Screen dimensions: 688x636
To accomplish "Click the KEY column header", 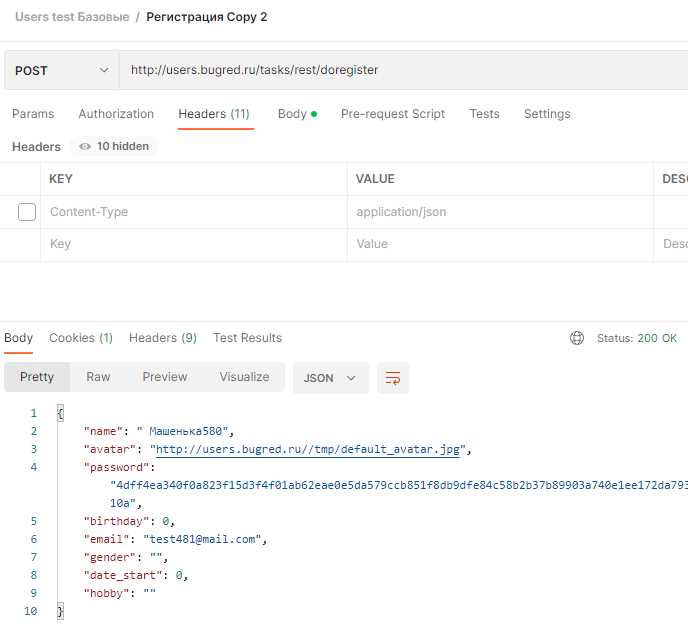I will (61, 179).
